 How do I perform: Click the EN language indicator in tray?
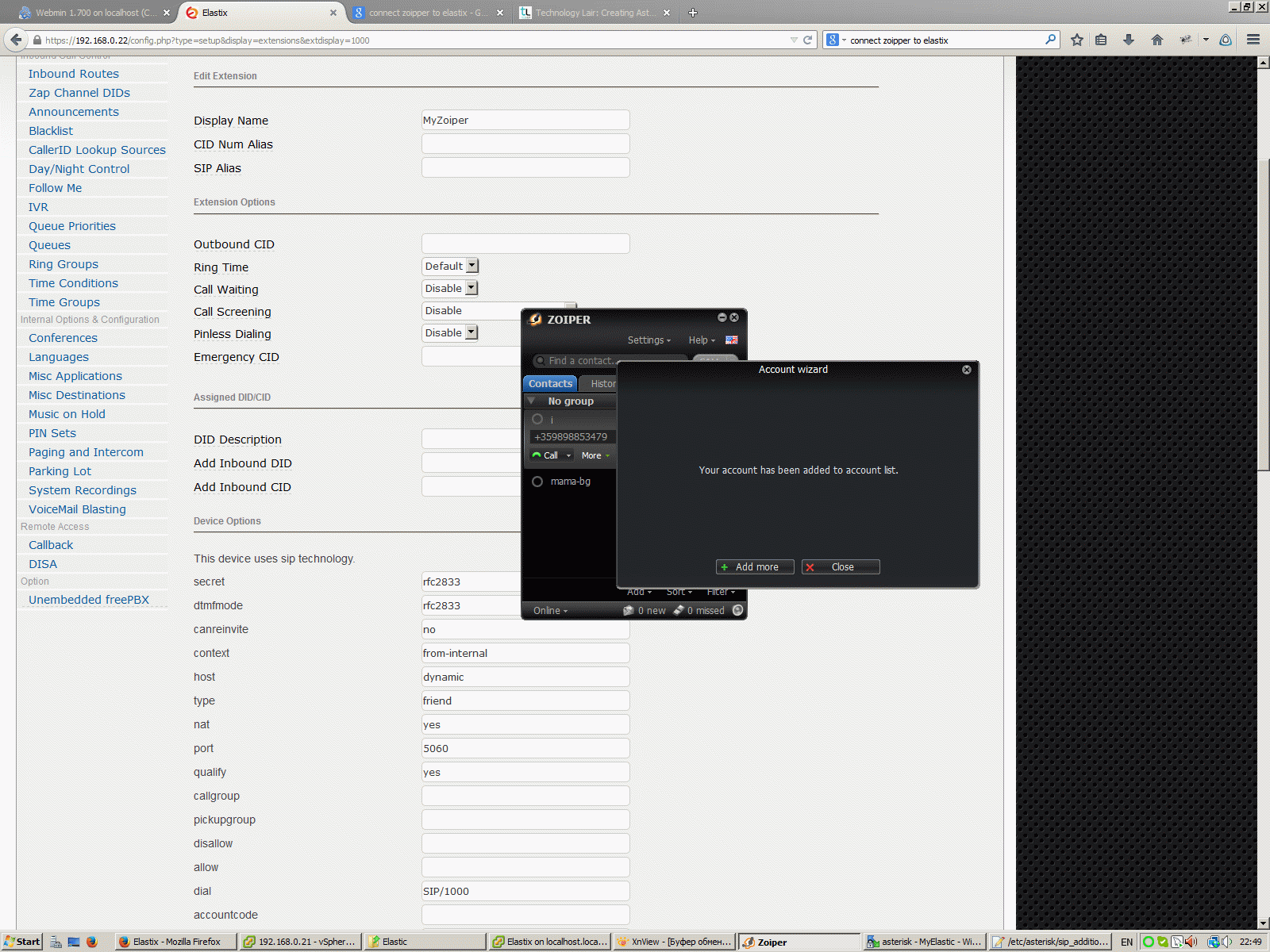1126,942
